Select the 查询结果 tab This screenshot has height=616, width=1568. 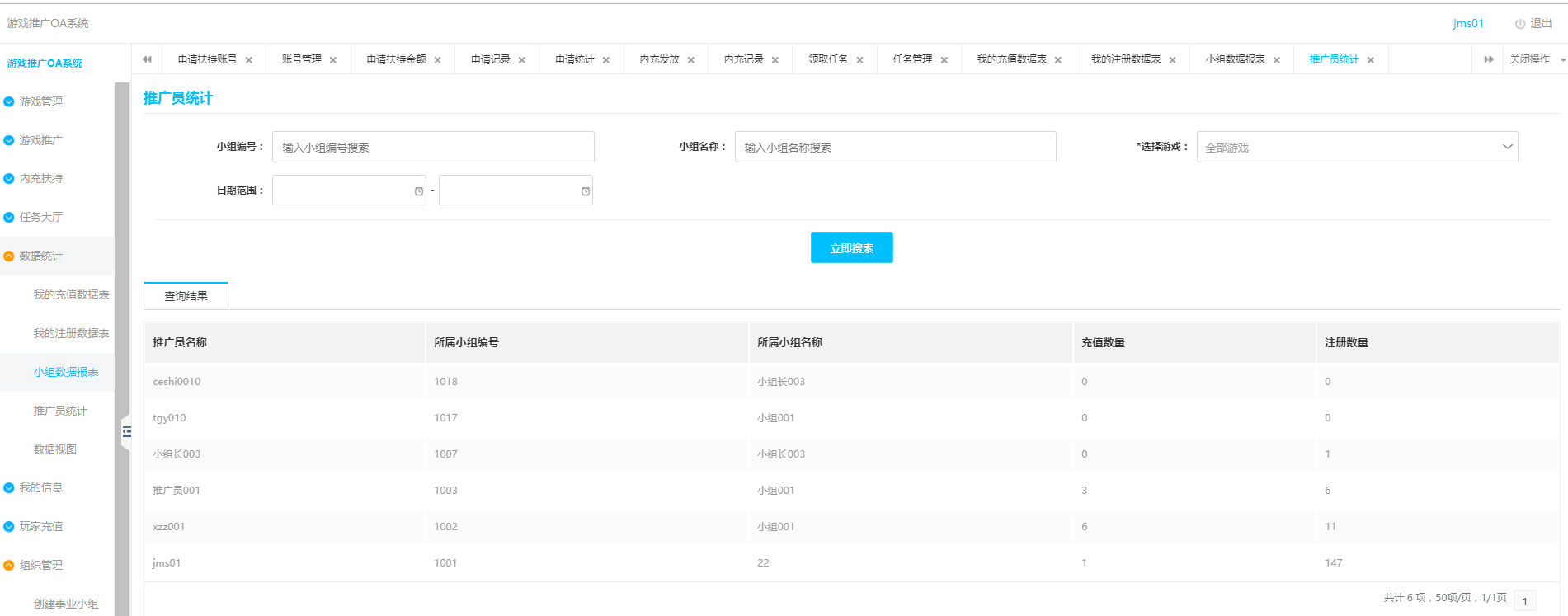[186, 296]
